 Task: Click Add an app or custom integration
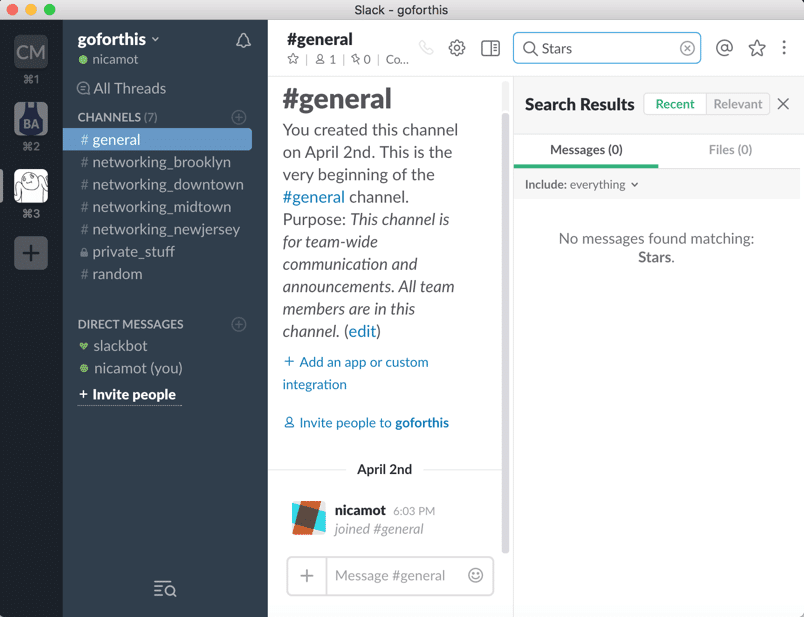point(356,373)
